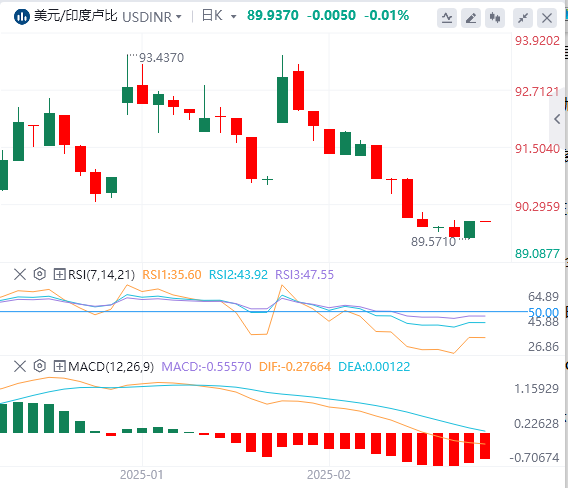
Task: Select the drawing pencil tool
Action: pyautogui.click(x=471, y=18)
